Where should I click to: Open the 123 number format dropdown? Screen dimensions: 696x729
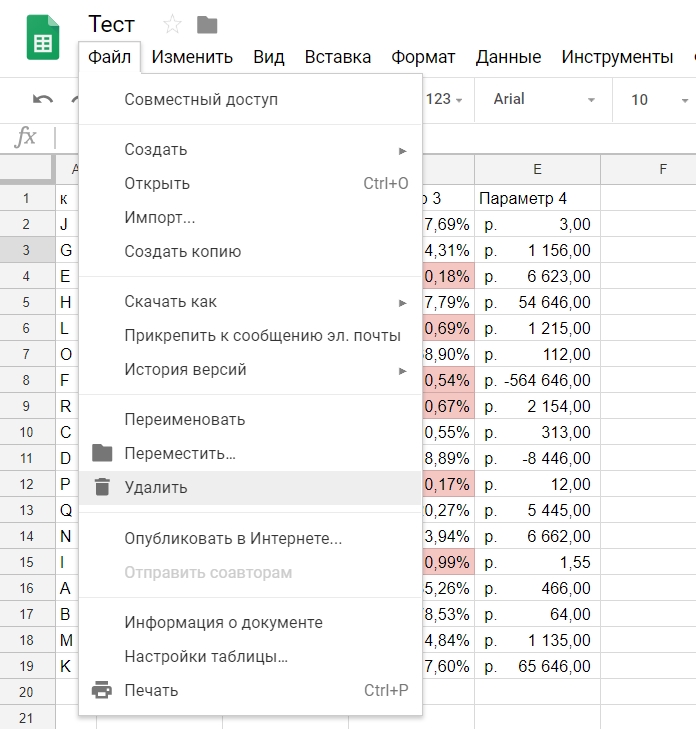tap(445, 99)
